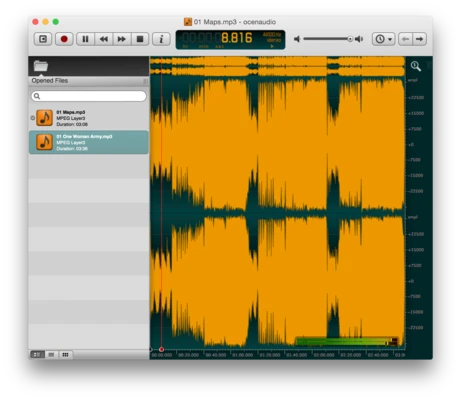461x400 pixels.
Task: Go back with the left arrow button
Action: coord(405,39)
